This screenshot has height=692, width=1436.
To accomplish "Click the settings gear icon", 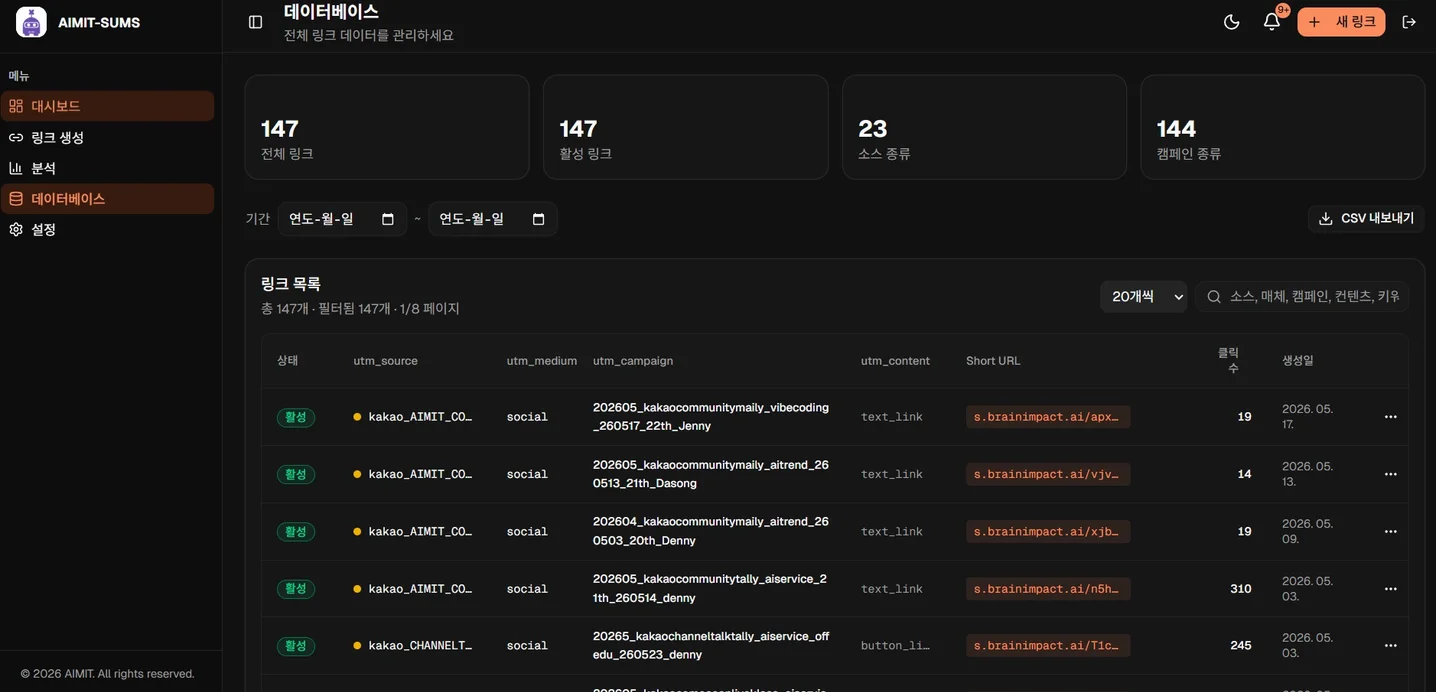I will click(16, 229).
